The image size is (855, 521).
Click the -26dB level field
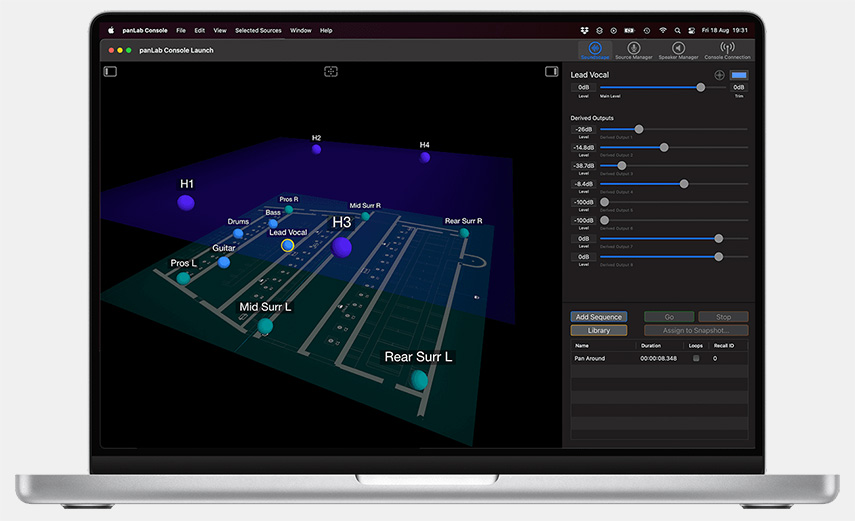point(583,129)
